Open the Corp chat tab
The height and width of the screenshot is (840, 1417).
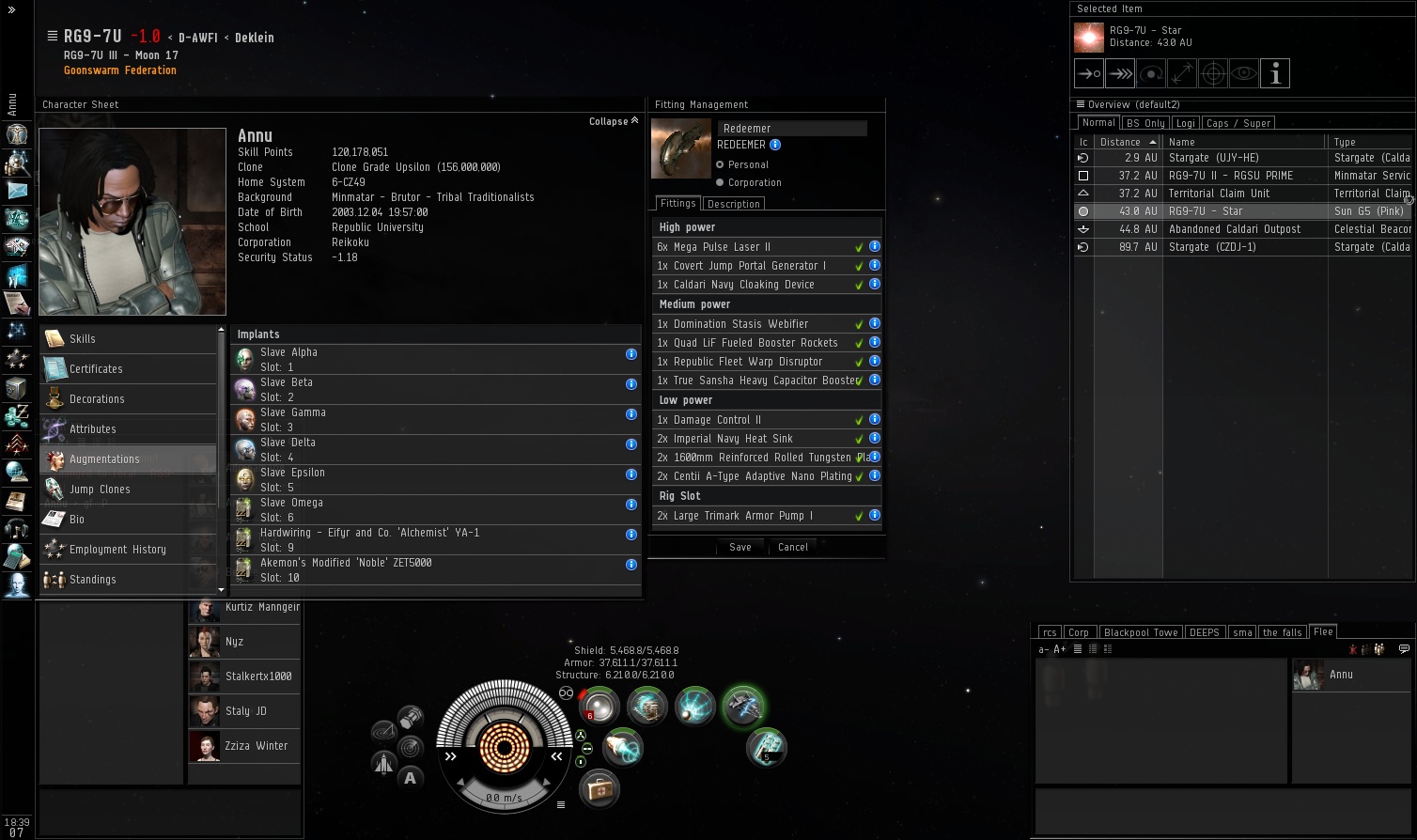point(1079,632)
